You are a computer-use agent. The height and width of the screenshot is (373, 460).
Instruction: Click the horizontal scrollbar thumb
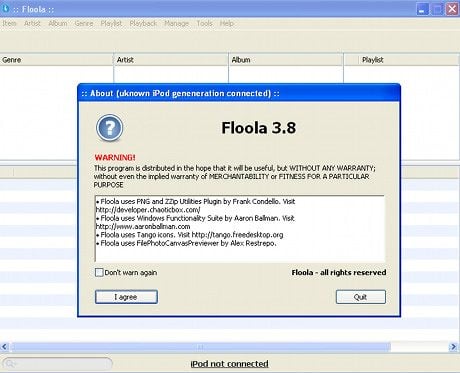[x=200, y=347]
